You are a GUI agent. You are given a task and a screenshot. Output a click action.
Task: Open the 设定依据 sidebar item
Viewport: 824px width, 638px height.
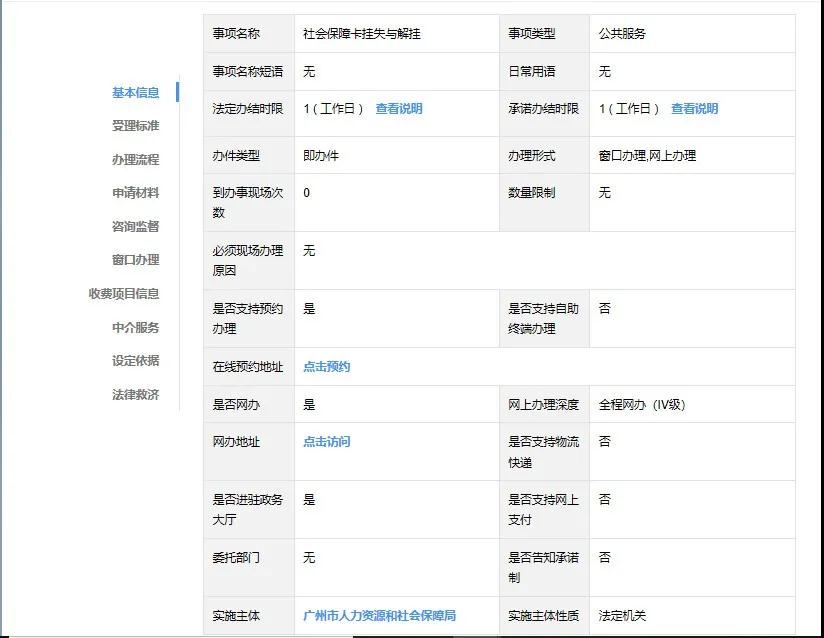pos(136,361)
